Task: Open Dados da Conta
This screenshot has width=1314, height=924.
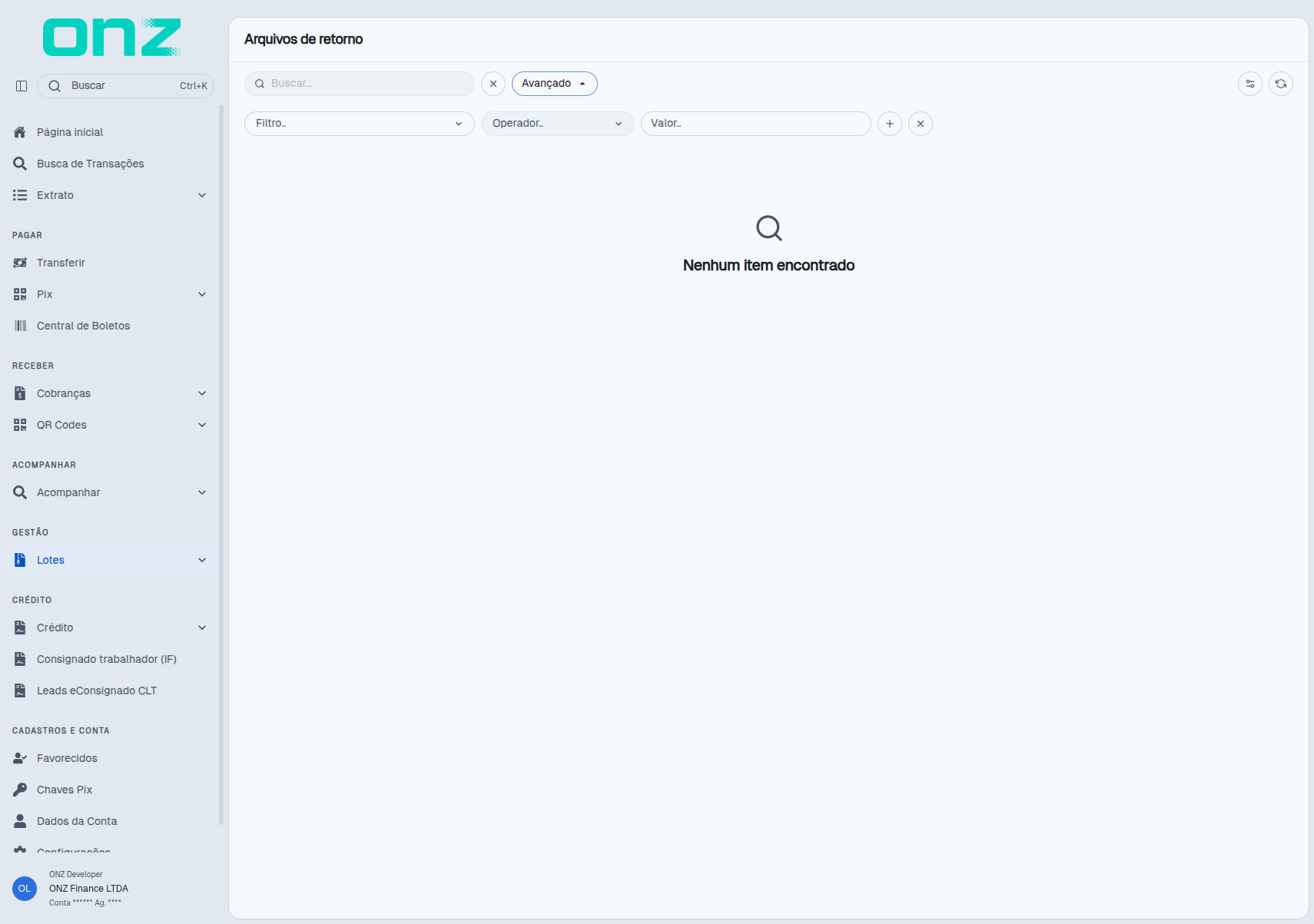Action: click(x=77, y=821)
